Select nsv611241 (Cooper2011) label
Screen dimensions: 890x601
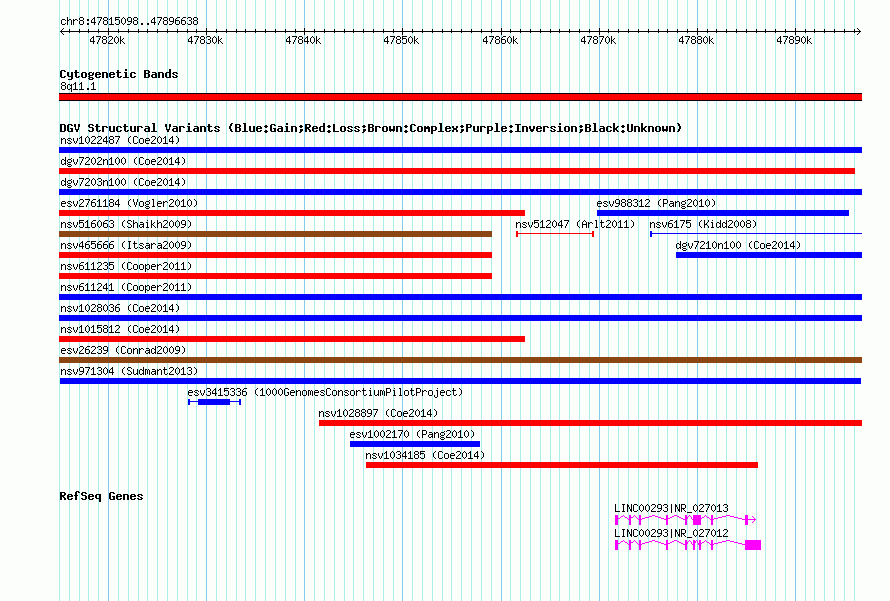126,287
